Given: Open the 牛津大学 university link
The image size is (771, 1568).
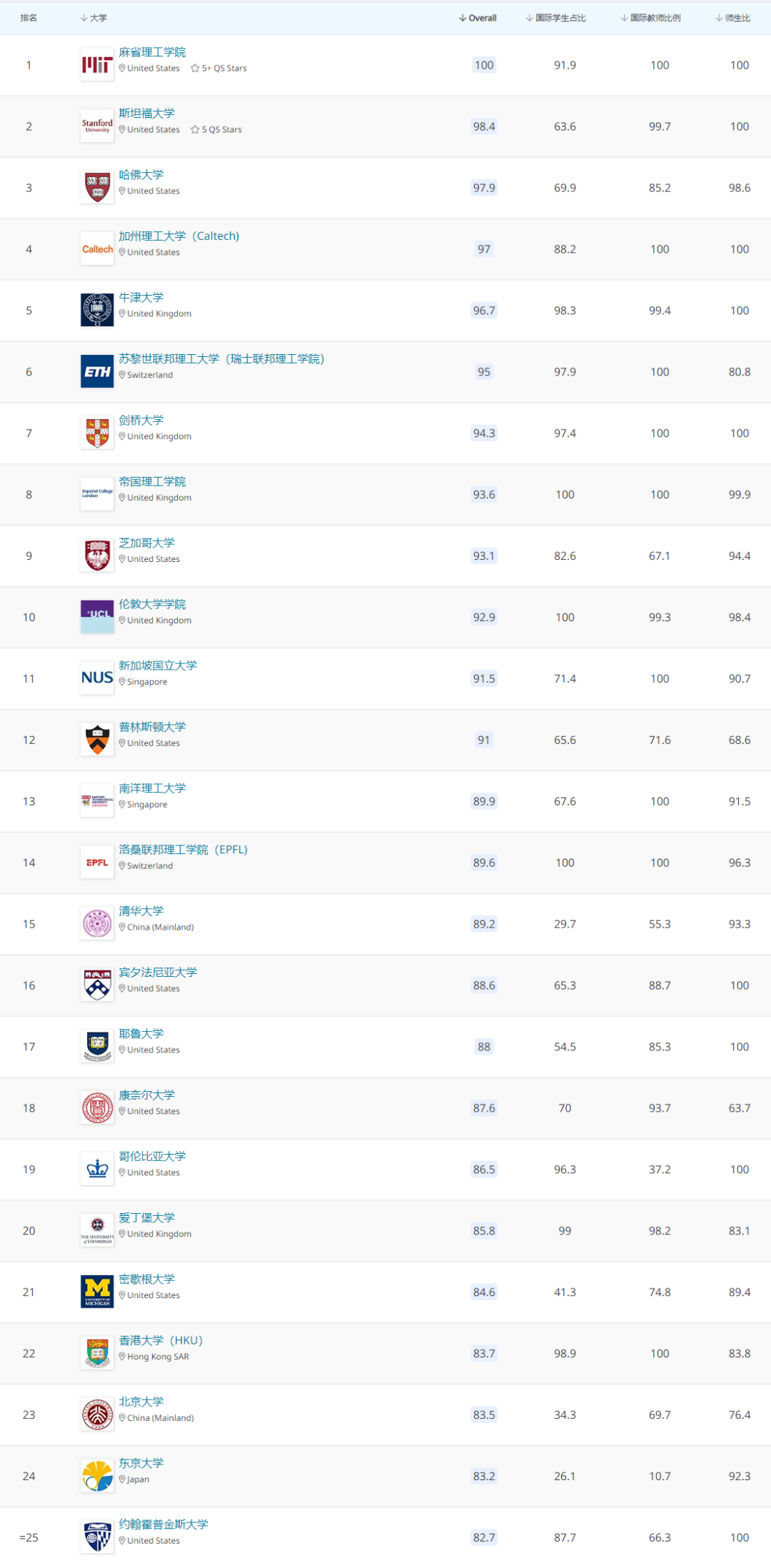Looking at the screenshot, I should [141, 298].
